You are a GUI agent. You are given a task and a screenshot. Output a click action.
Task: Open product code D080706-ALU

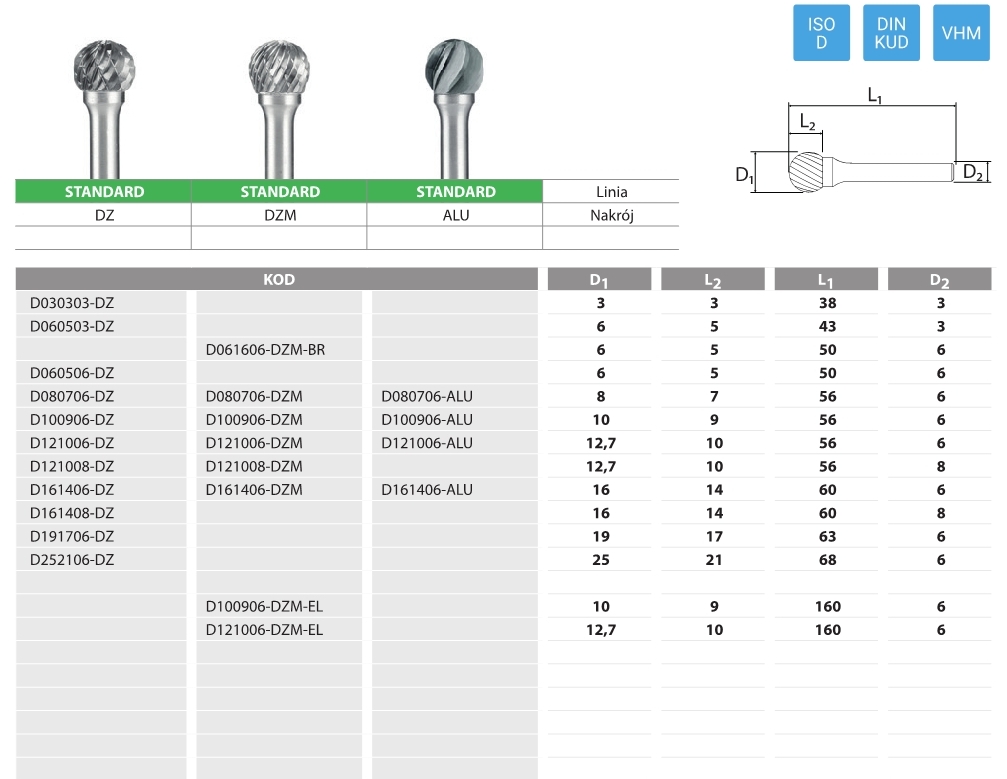[x=427, y=396]
